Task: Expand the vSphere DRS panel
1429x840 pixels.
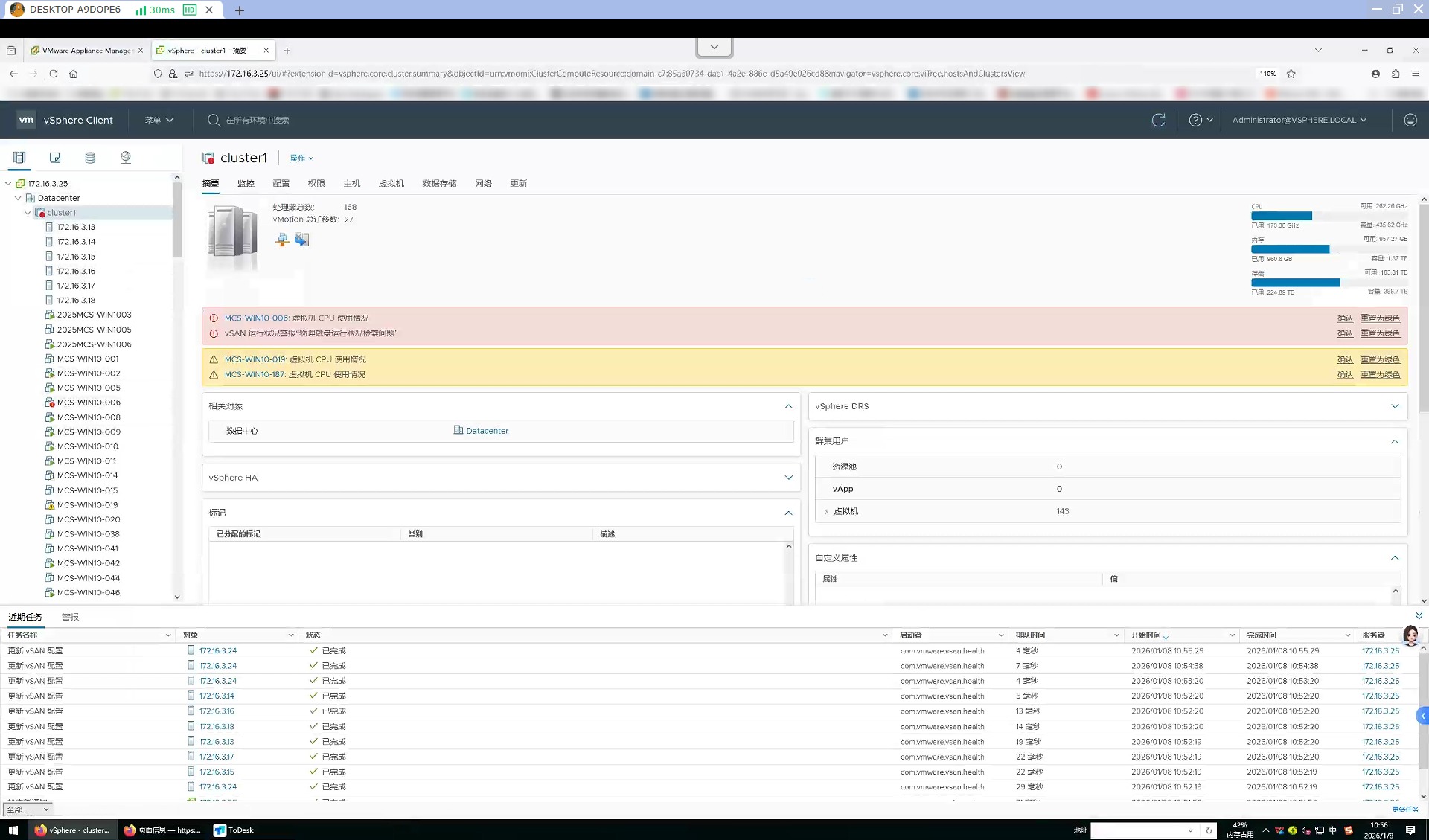Action: pyautogui.click(x=1394, y=406)
